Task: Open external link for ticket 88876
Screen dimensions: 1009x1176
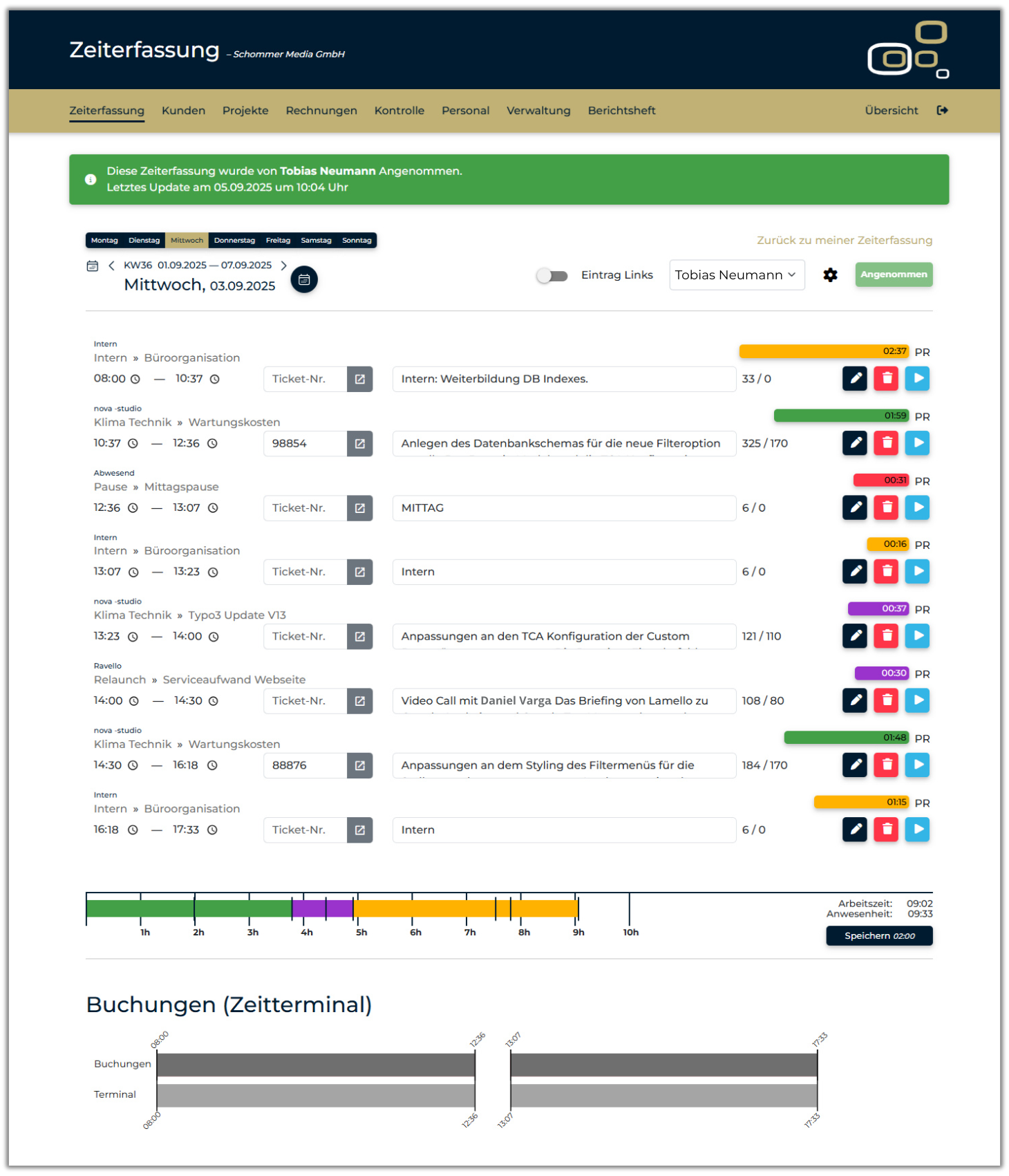Action: click(x=359, y=765)
